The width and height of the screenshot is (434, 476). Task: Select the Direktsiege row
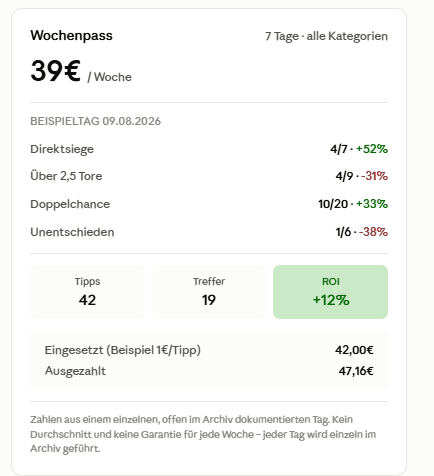pyautogui.click(x=209, y=149)
